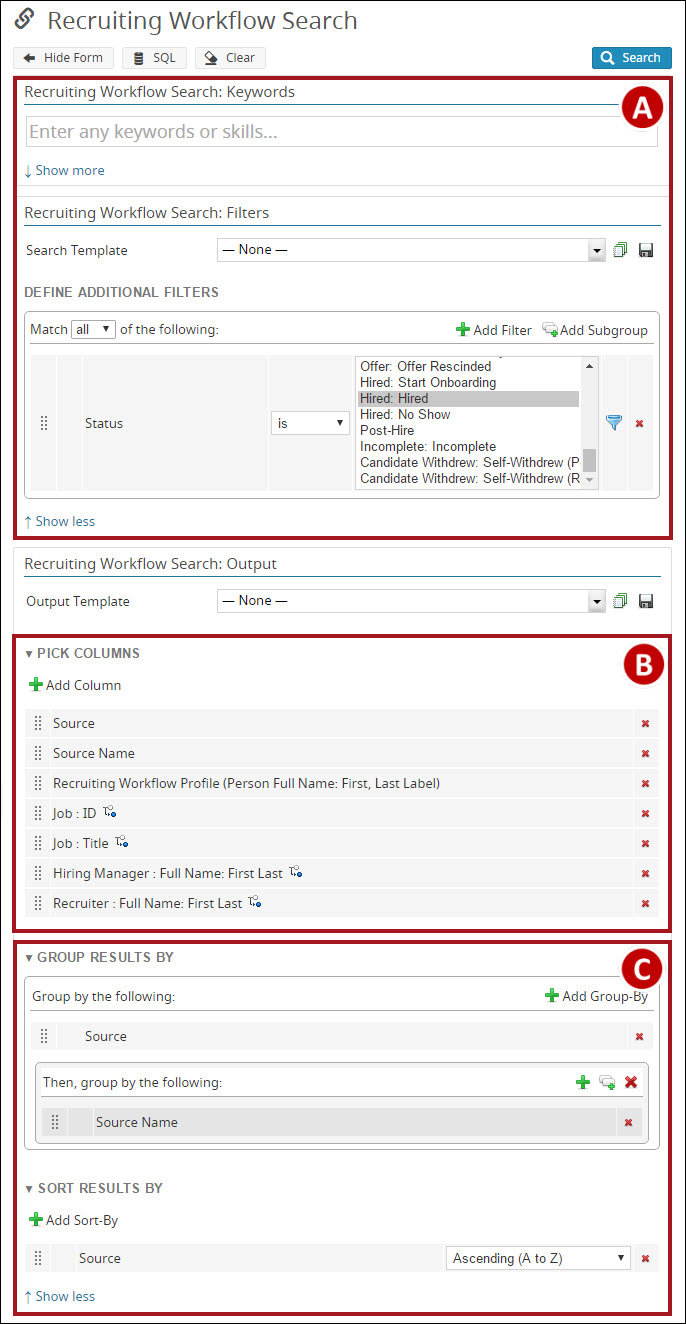
Task: Open the SQL view button
Action: [154, 58]
